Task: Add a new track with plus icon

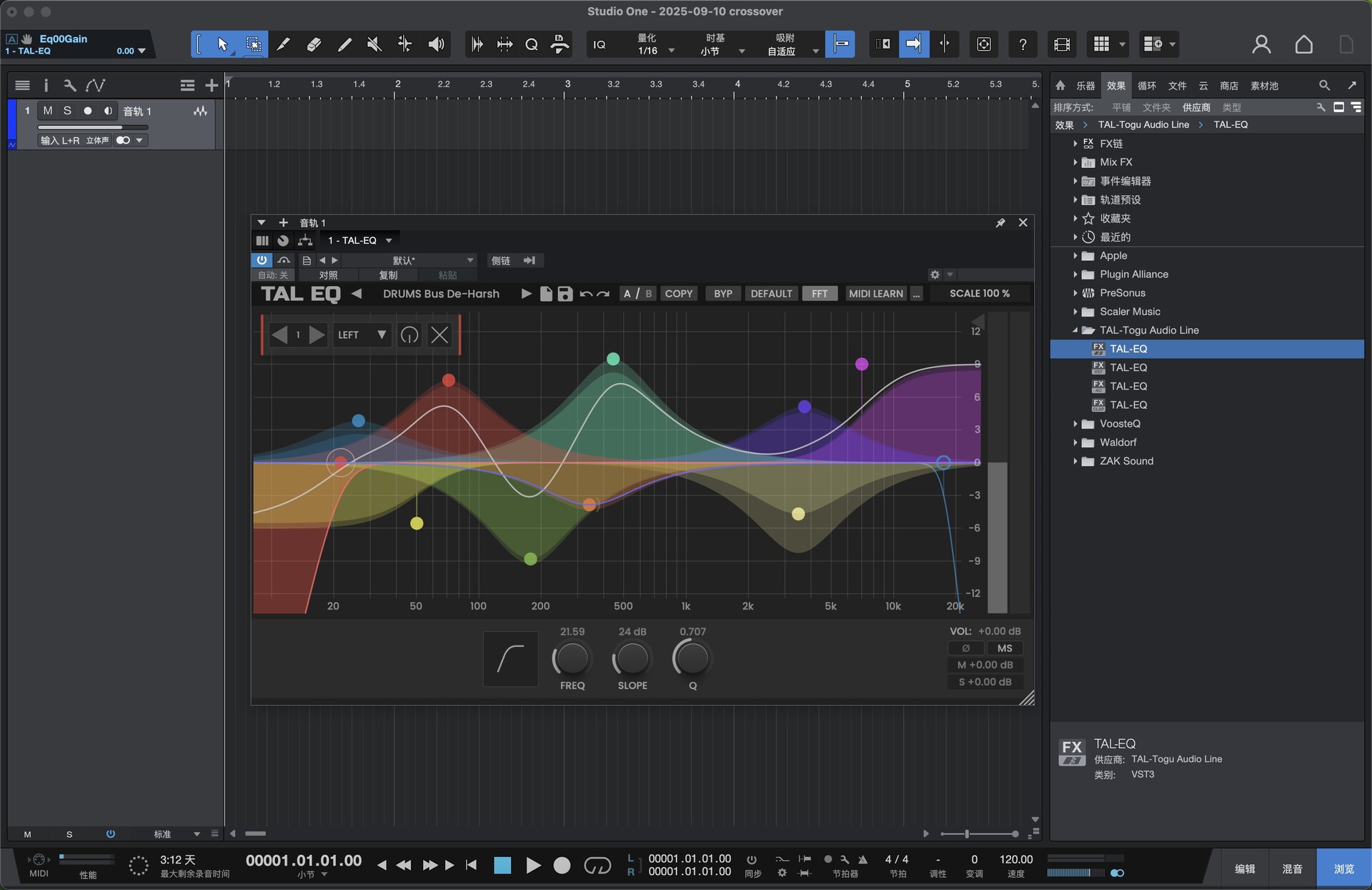Action: point(212,85)
